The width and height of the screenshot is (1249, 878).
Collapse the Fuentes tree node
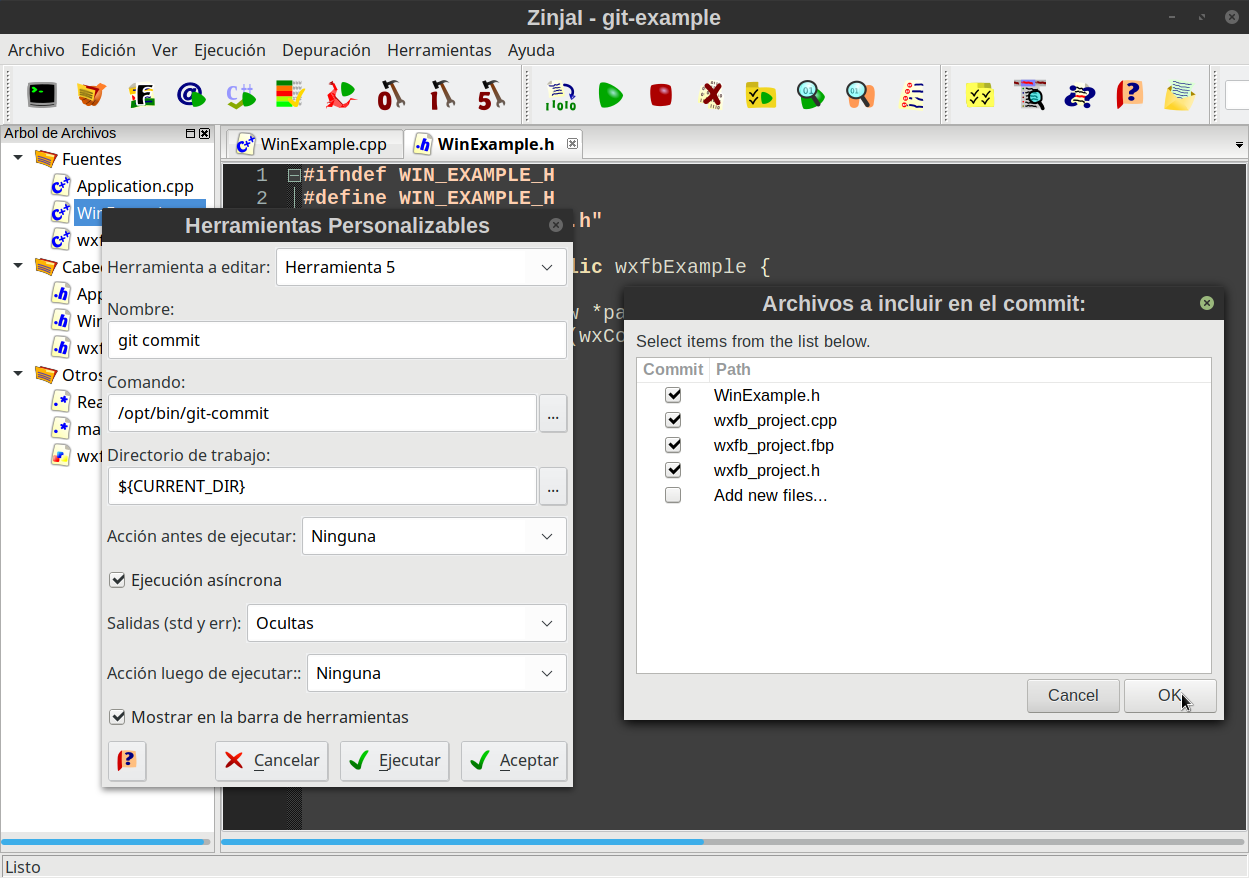click(x=16, y=158)
